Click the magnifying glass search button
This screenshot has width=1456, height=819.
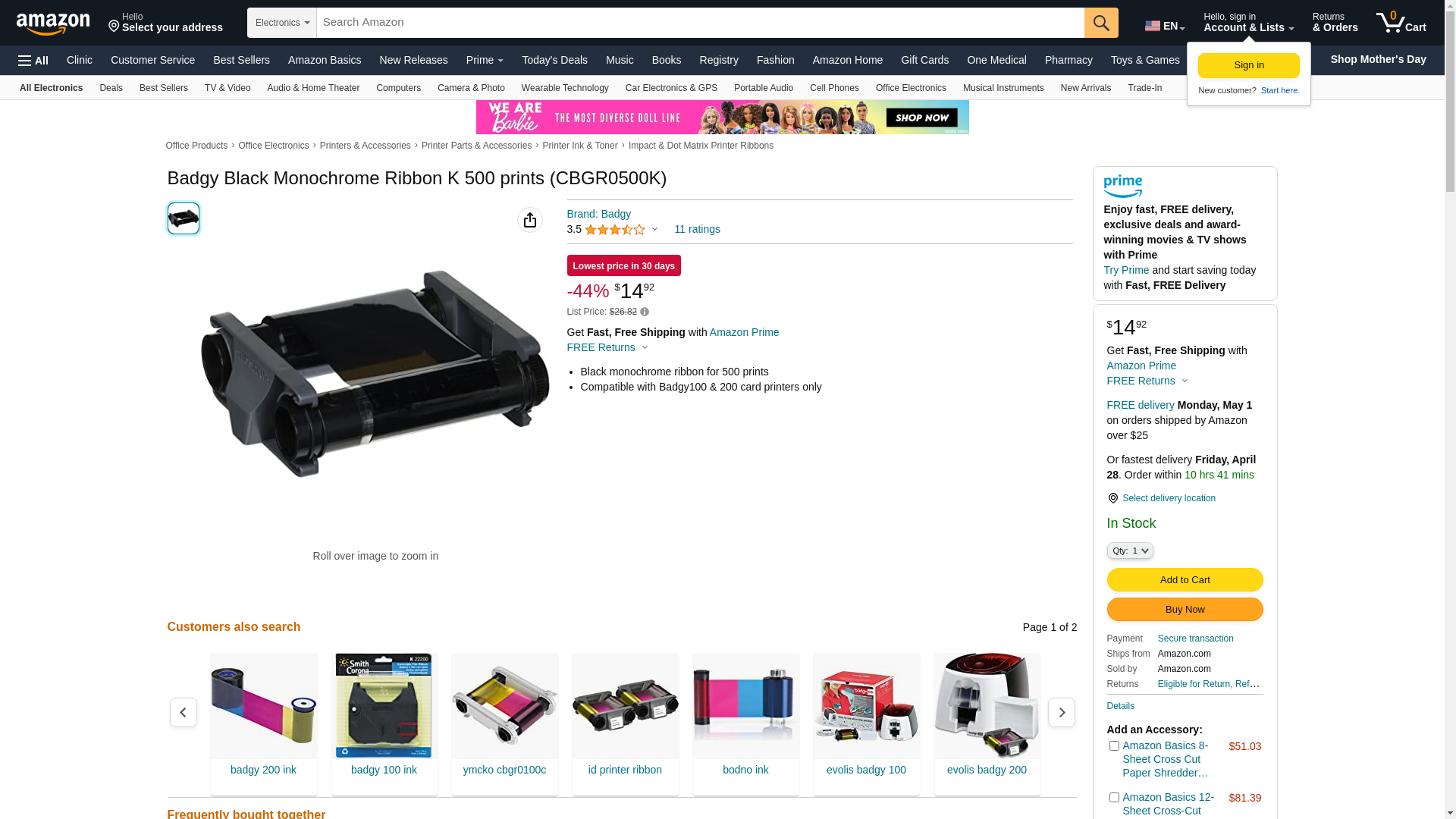click(x=1101, y=23)
